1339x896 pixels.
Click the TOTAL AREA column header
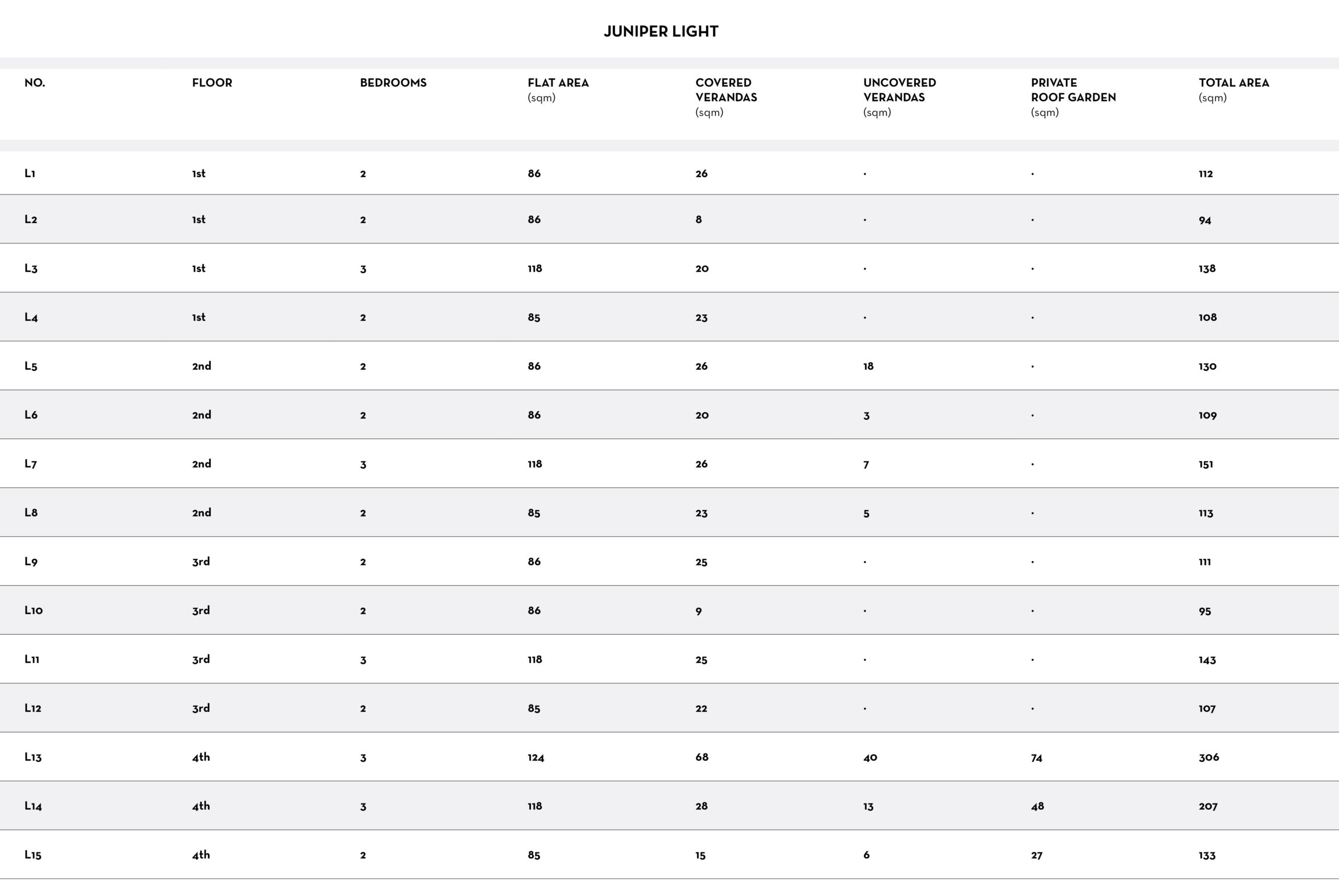tap(1234, 83)
